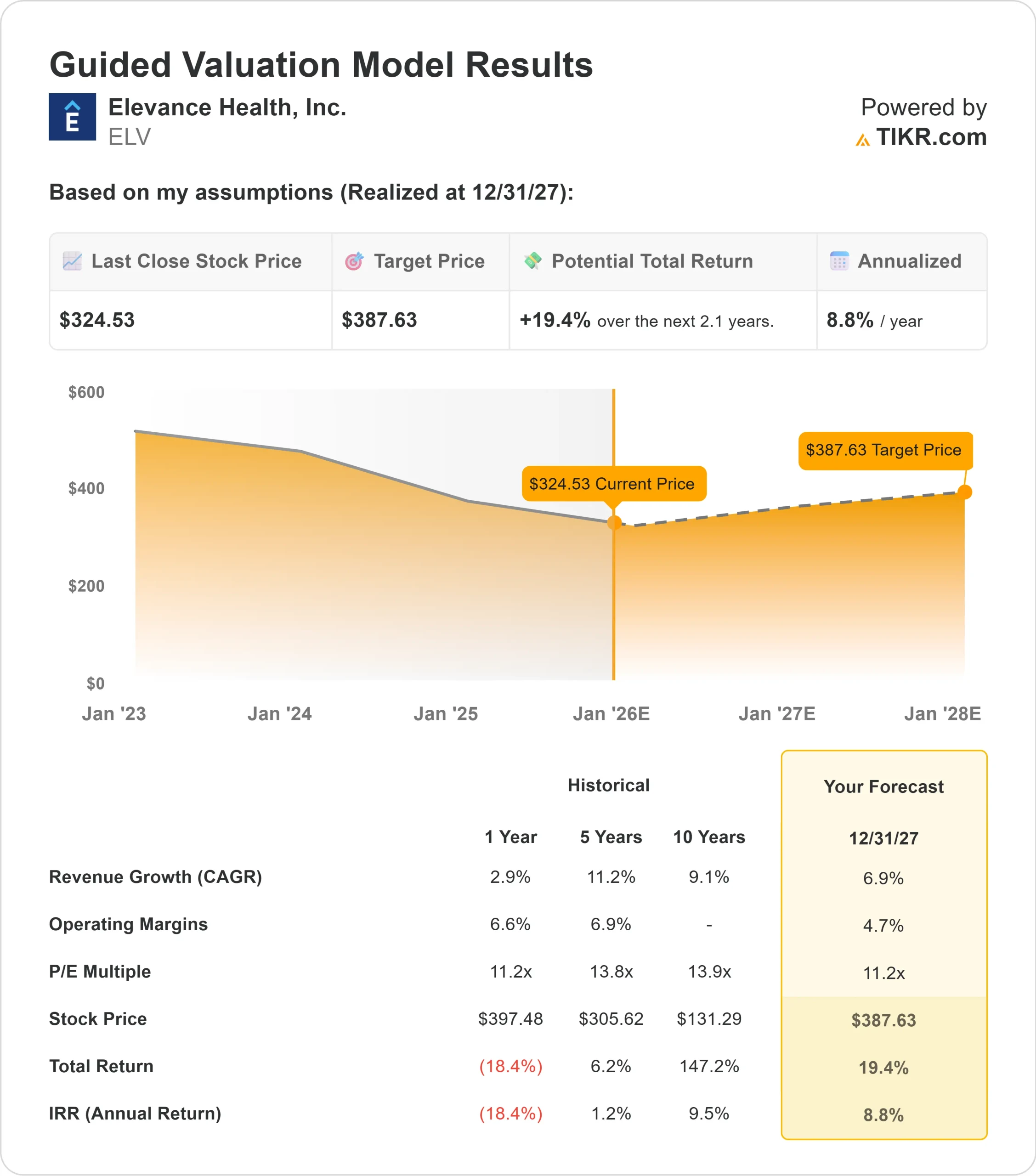This screenshot has width=1036, height=1176.
Task: Select the Revenue Growth (CAGR) row label
Action: click(x=155, y=877)
